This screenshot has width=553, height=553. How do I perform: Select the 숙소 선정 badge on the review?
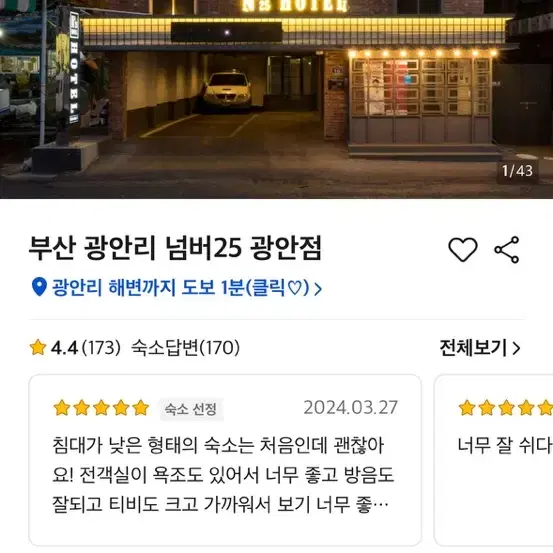click(191, 409)
